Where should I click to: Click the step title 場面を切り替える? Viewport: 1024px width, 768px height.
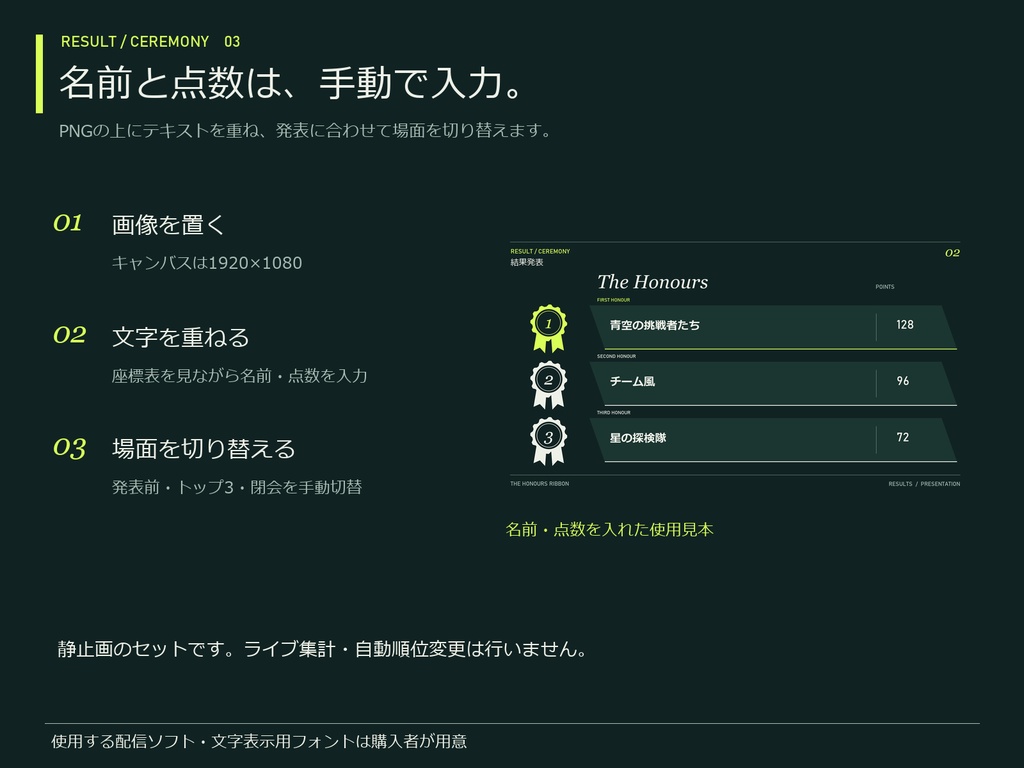pyautogui.click(x=204, y=449)
